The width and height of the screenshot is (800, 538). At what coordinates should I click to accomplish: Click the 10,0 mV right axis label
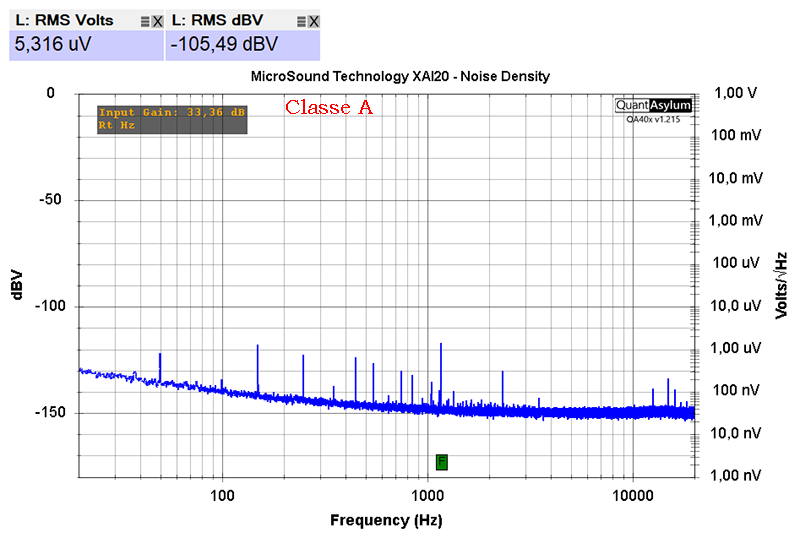click(x=736, y=178)
